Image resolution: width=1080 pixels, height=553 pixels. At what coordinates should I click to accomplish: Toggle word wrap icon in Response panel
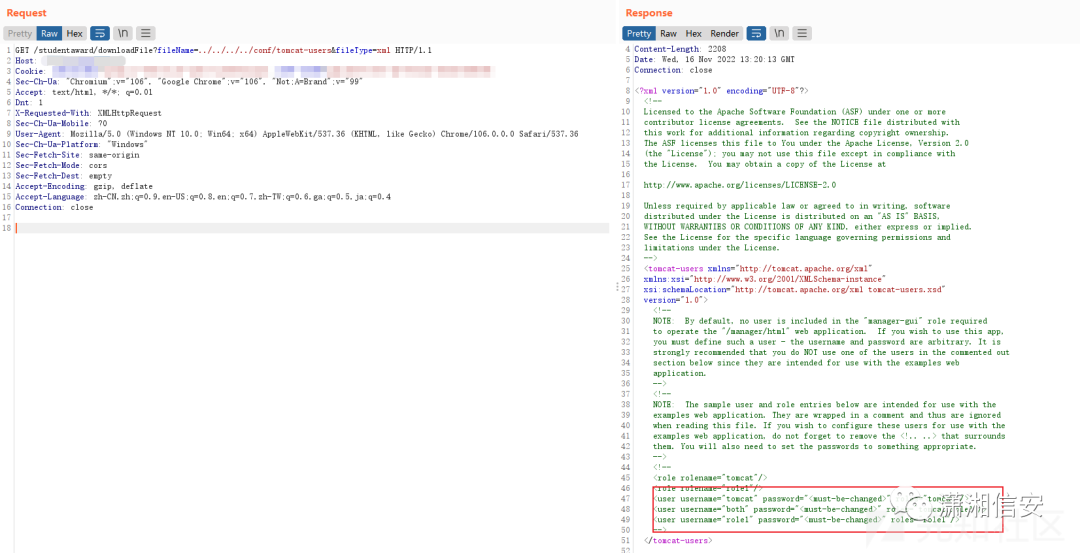[756, 33]
